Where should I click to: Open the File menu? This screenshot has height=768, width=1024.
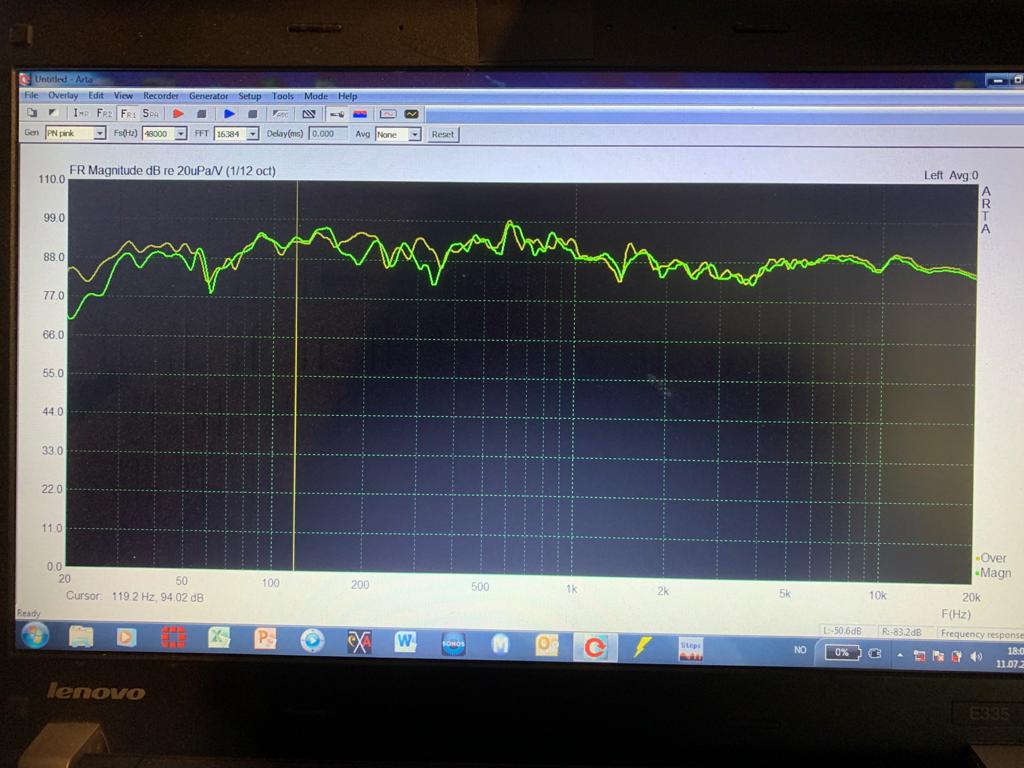point(31,95)
